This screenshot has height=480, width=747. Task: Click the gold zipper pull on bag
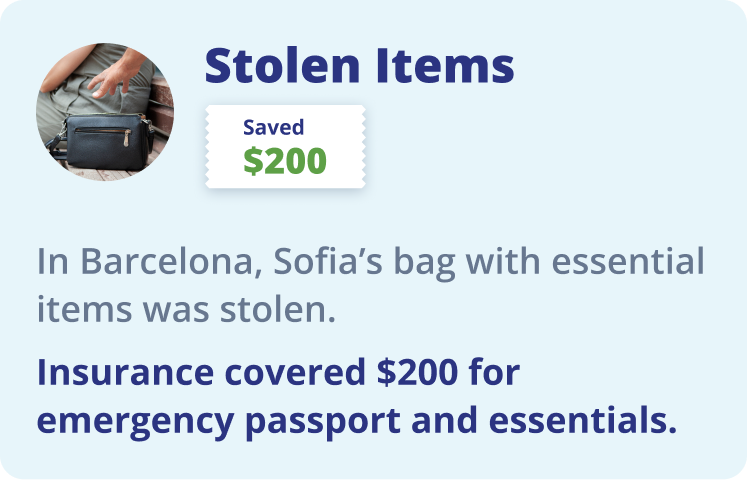click(127, 138)
